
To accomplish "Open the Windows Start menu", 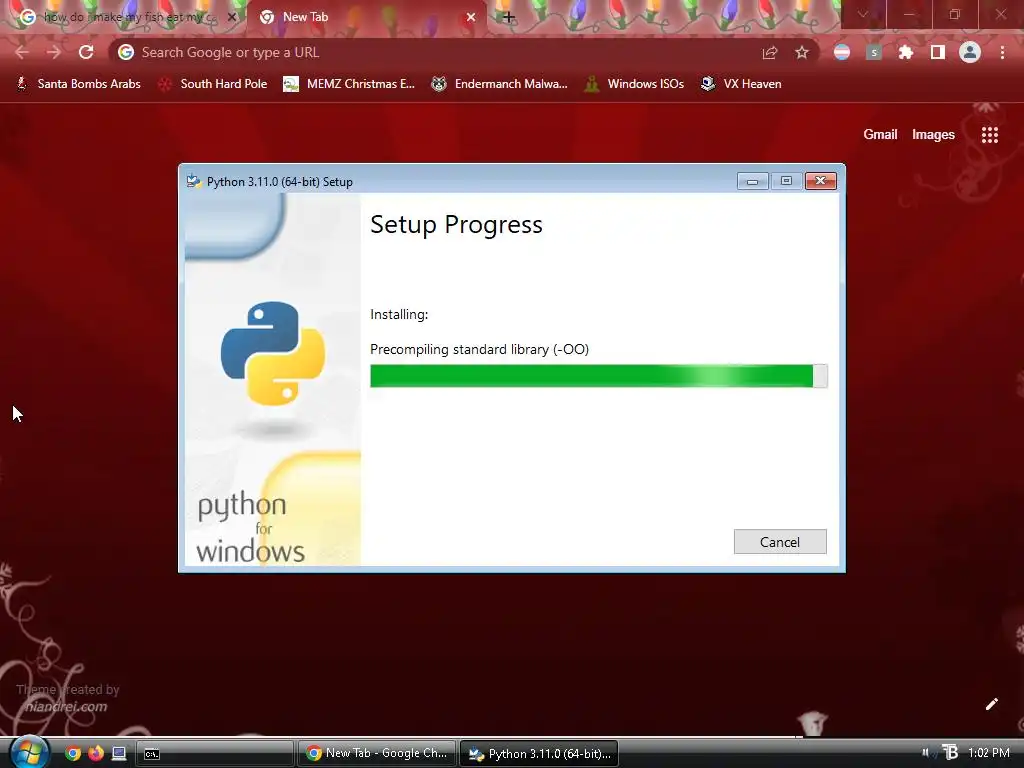I will (29, 753).
